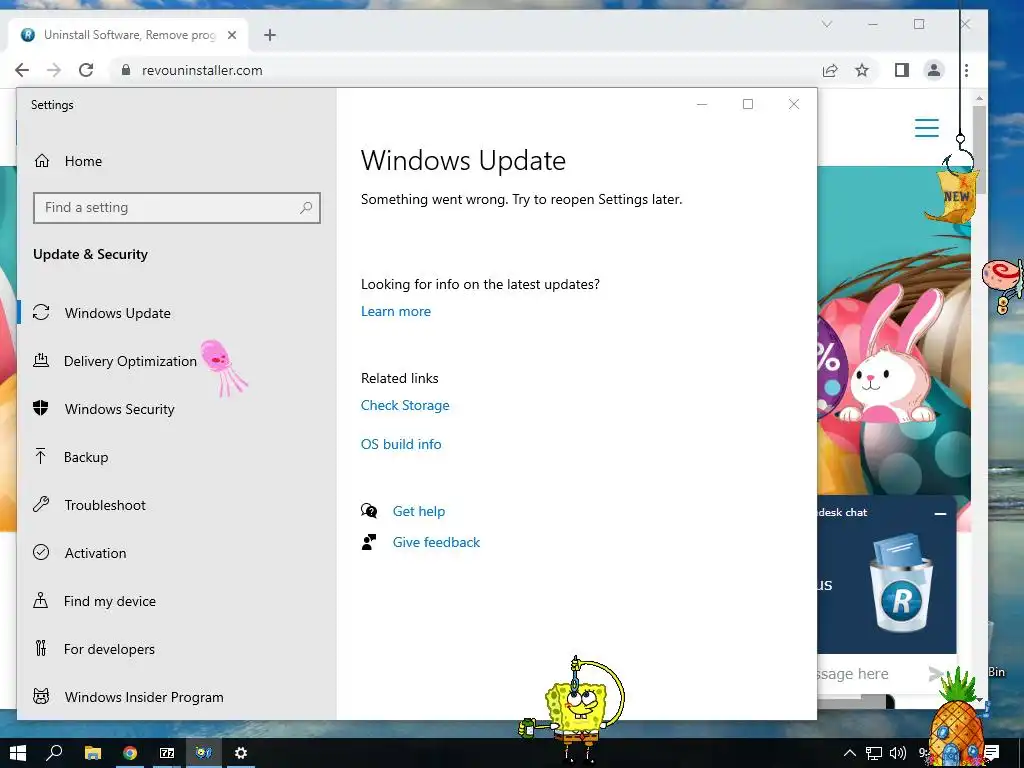Close the Uninstall Software browser tab
The height and width of the screenshot is (768, 1024).
point(232,35)
